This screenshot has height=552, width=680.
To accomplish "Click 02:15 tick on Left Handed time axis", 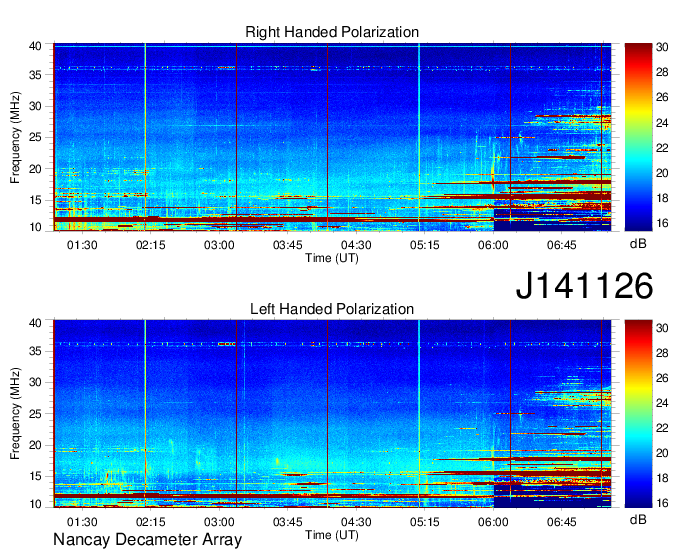I will tap(150, 522).
